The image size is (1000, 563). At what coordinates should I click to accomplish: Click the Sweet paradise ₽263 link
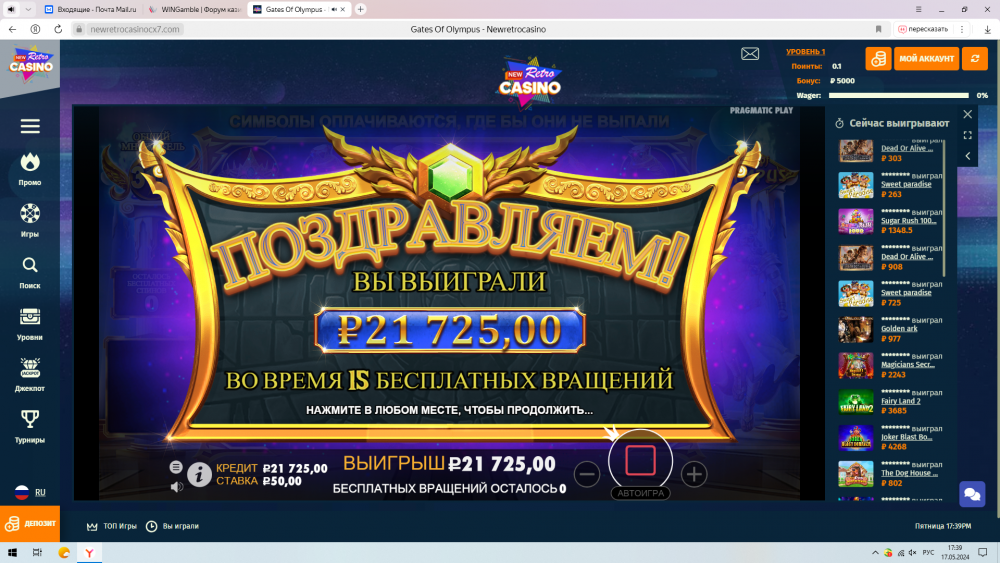[906, 184]
